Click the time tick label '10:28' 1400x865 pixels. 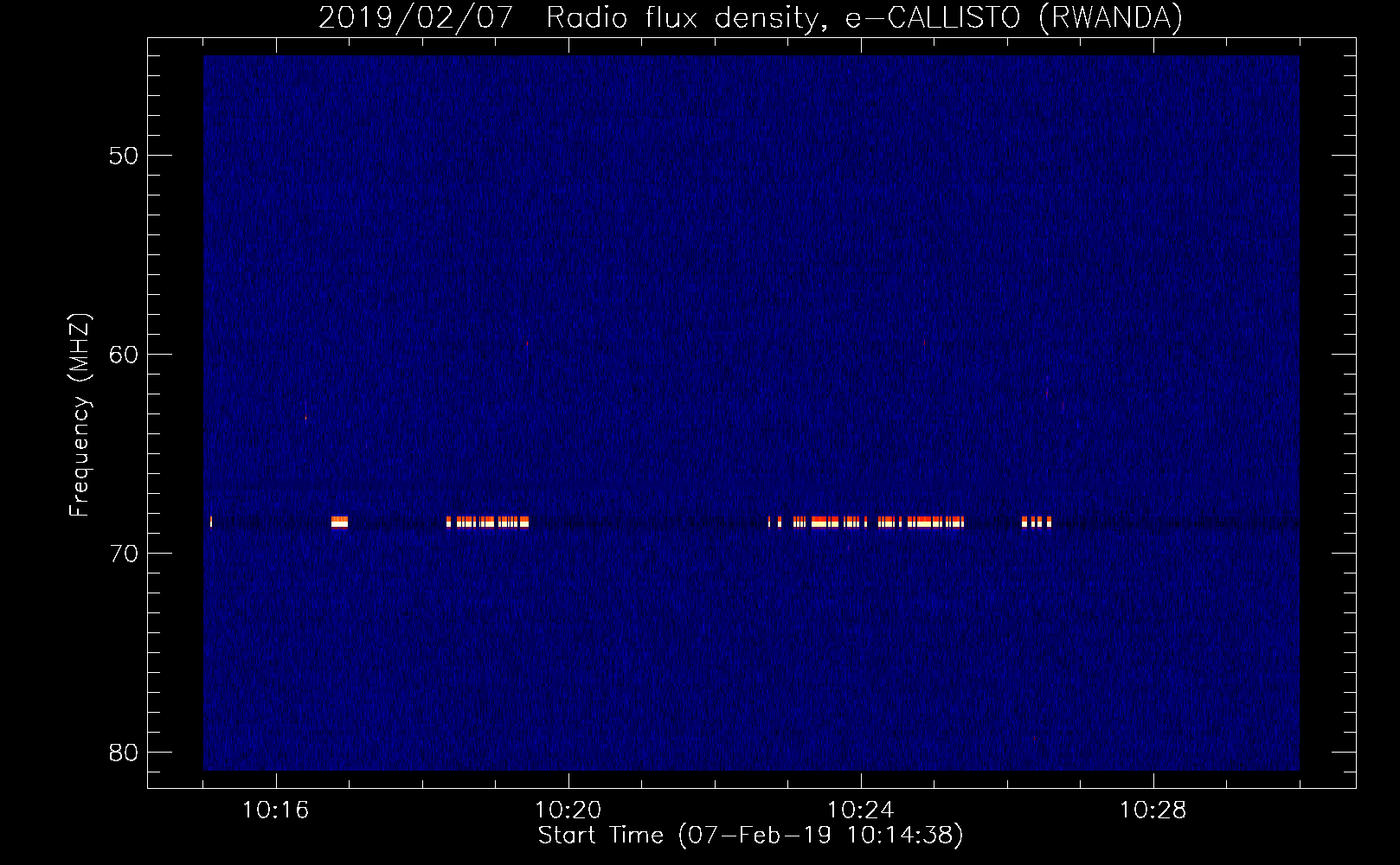pos(1153,811)
